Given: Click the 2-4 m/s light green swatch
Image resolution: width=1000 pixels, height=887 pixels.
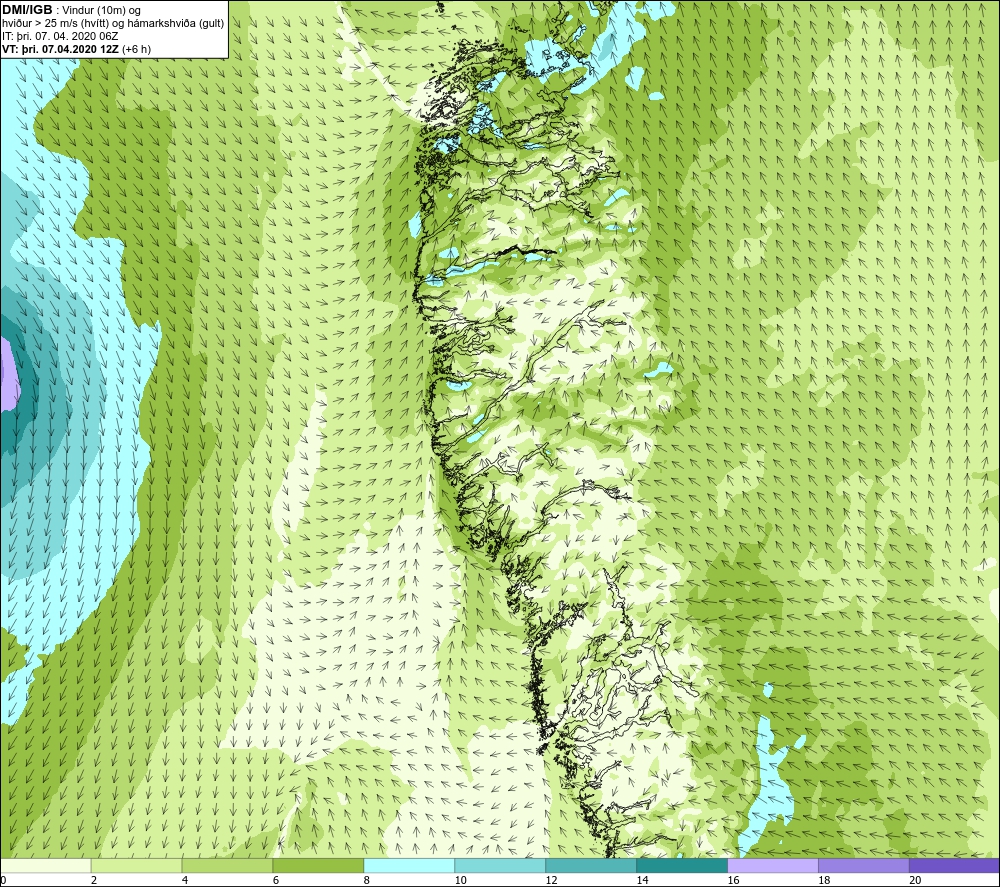Looking at the screenshot, I should pos(136,865).
